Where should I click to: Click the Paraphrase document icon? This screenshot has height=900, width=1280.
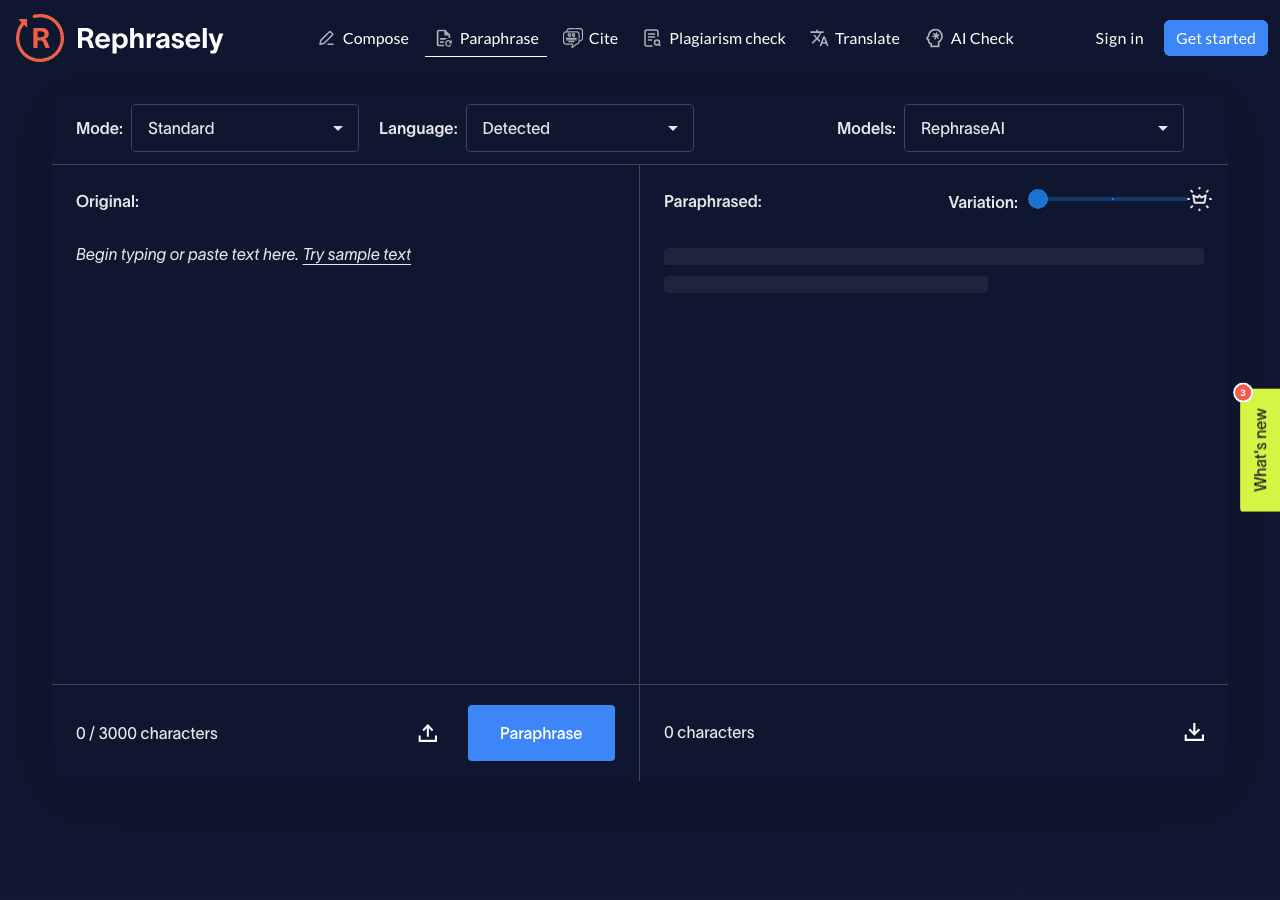pyautogui.click(x=443, y=38)
